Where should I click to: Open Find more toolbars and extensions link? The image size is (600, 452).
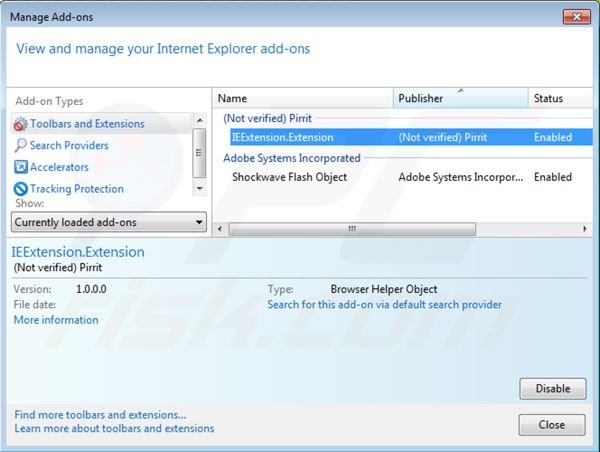(x=100, y=415)
